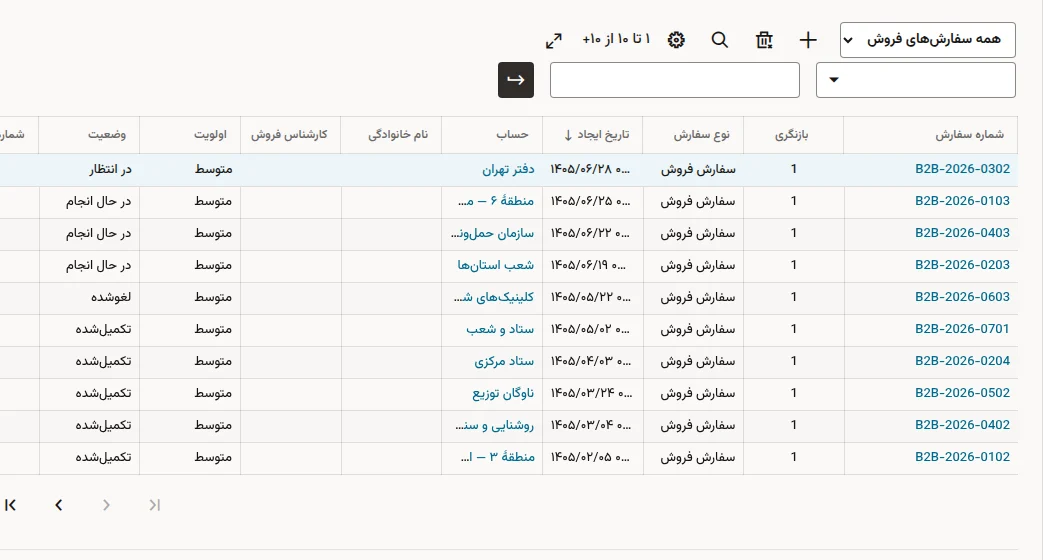Open account شعب استان‌ها

pyautogui.click(x=496, y=265)
